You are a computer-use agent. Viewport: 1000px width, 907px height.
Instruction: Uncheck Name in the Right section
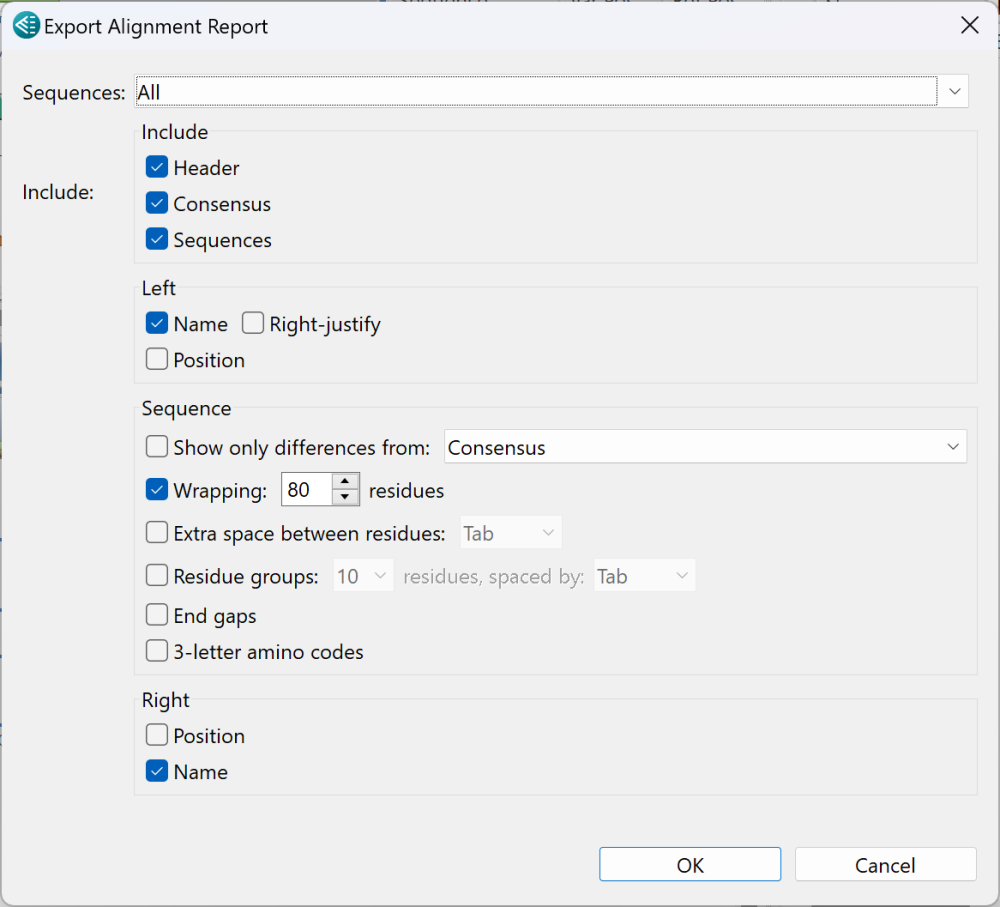point(156,771)
